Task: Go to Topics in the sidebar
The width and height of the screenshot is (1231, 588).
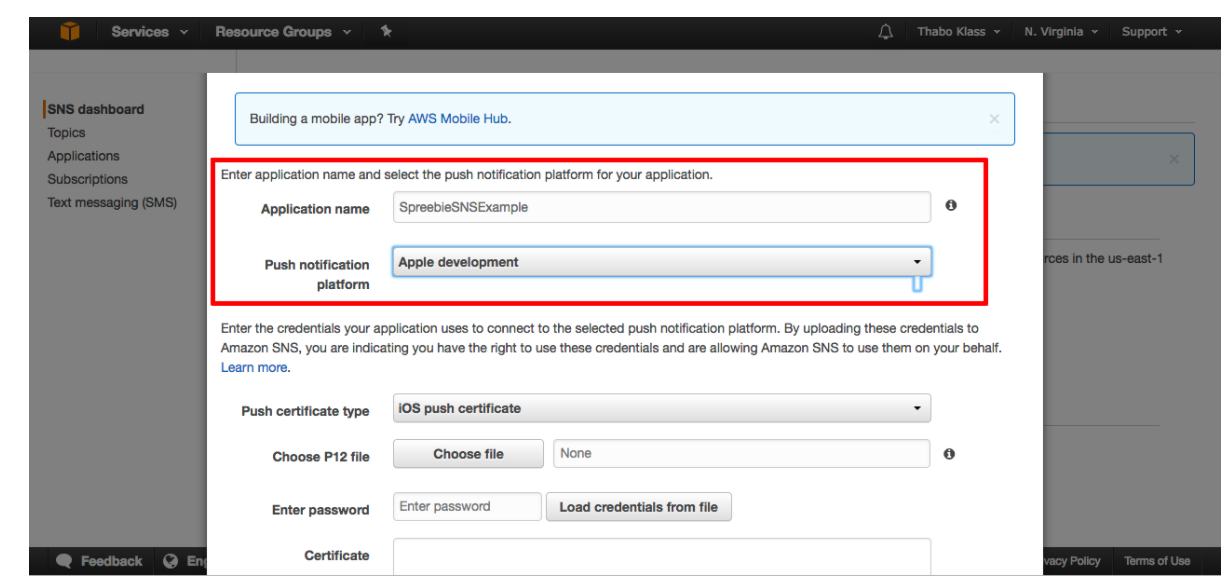Action: point(67,133)
